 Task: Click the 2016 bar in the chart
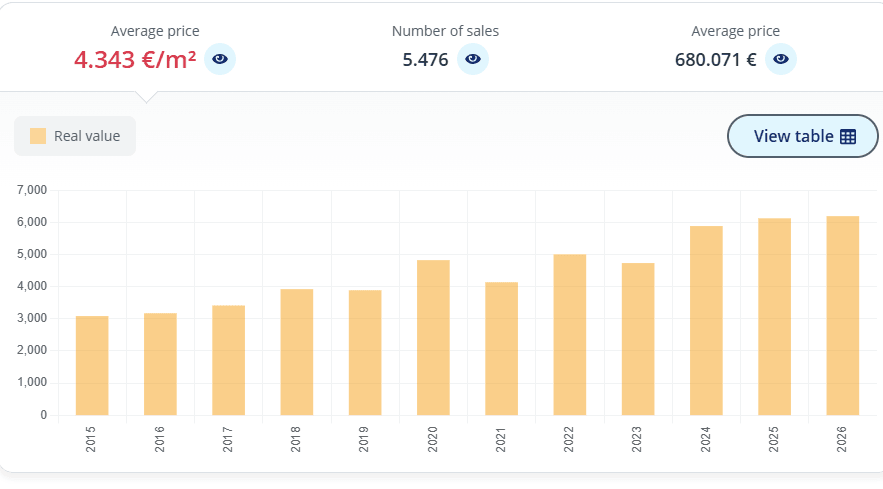(160, 364)
